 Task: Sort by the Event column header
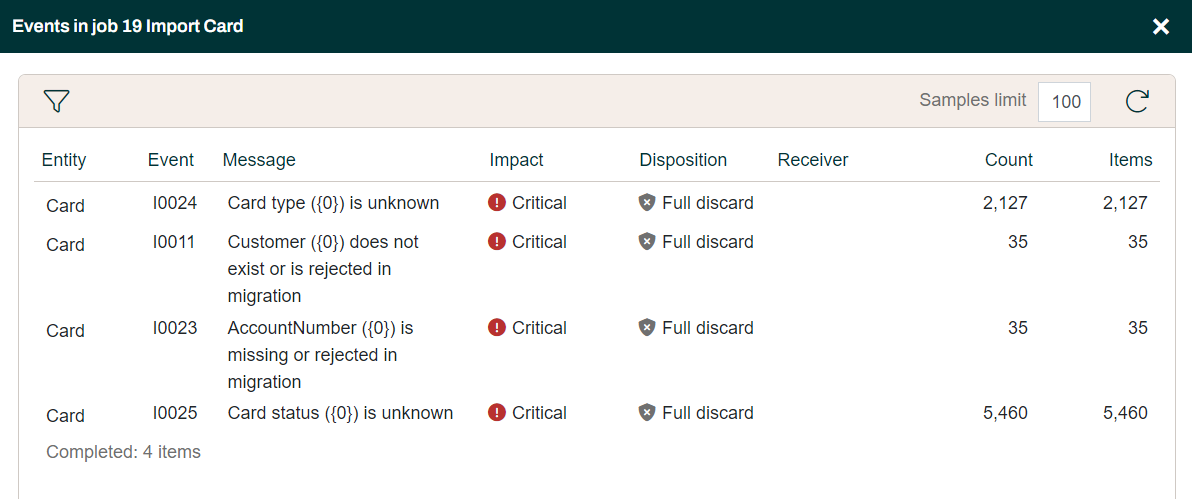coord(171,160)
